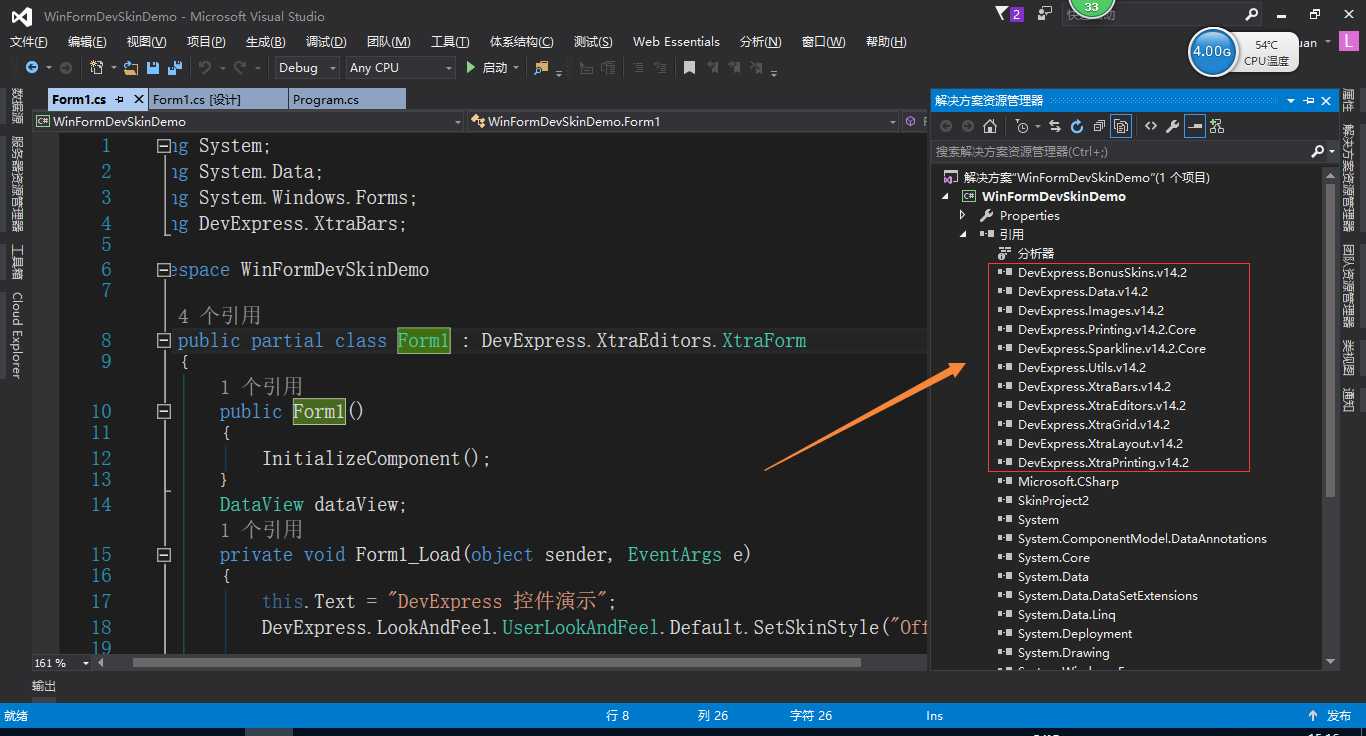
Task: Click the search magnifier in Solution Explorer
Action: 1318,151
